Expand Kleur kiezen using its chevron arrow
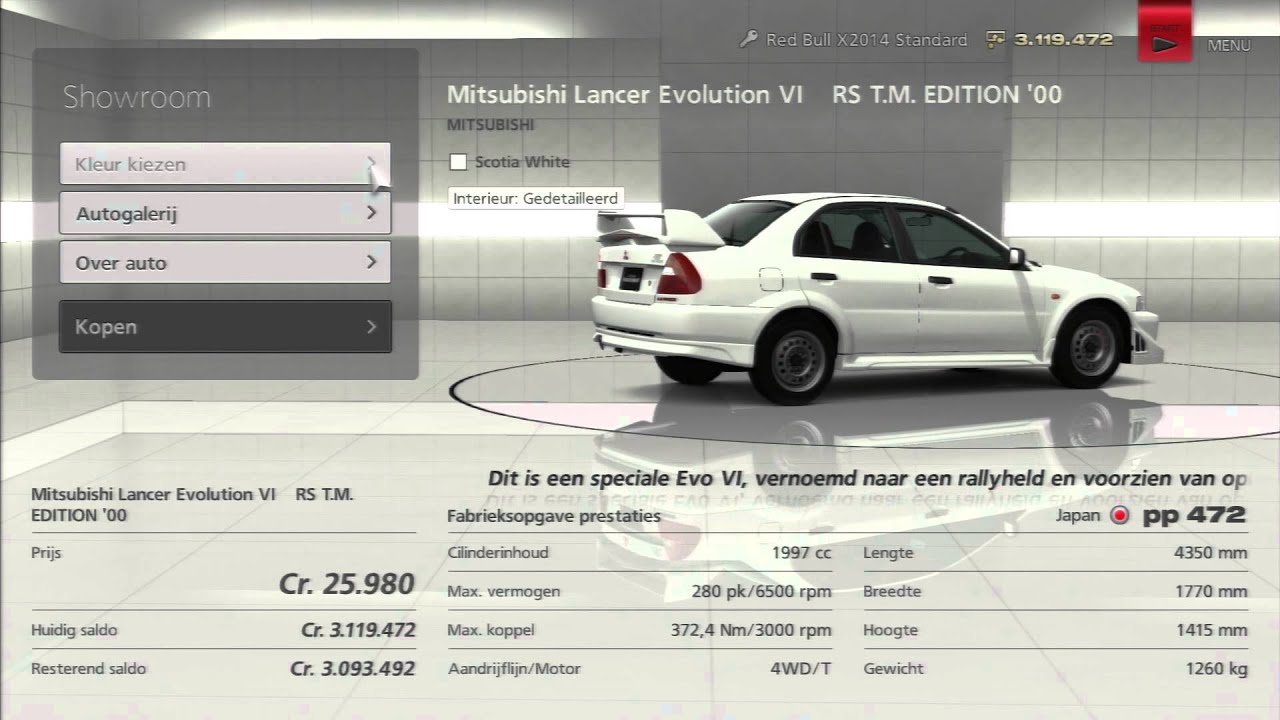 click(x=371, y=163)
